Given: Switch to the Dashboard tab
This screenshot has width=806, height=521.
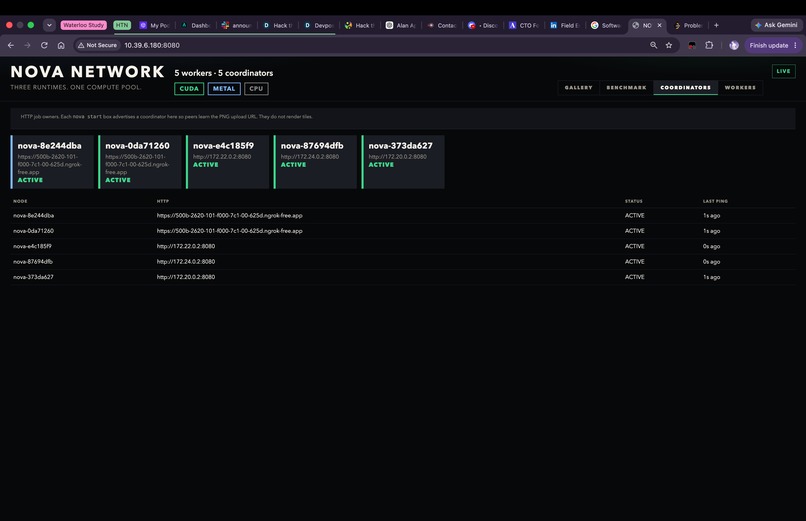Looking at the screenshot, I should tap(196, 25).
